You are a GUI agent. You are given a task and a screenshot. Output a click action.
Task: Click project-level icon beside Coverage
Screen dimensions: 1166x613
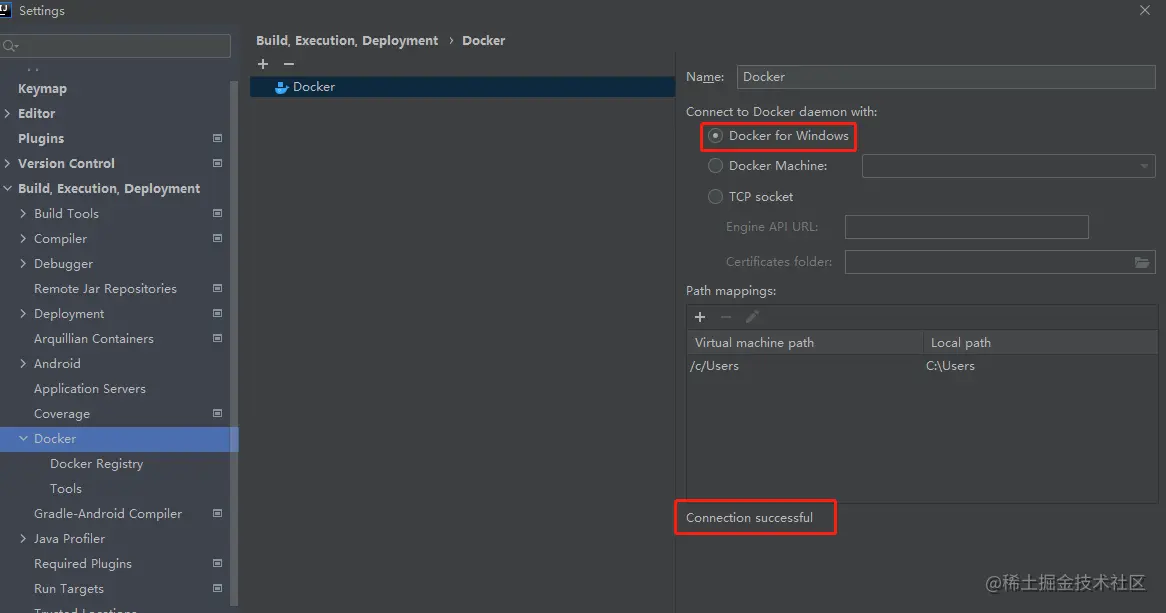tap(217, 413)
